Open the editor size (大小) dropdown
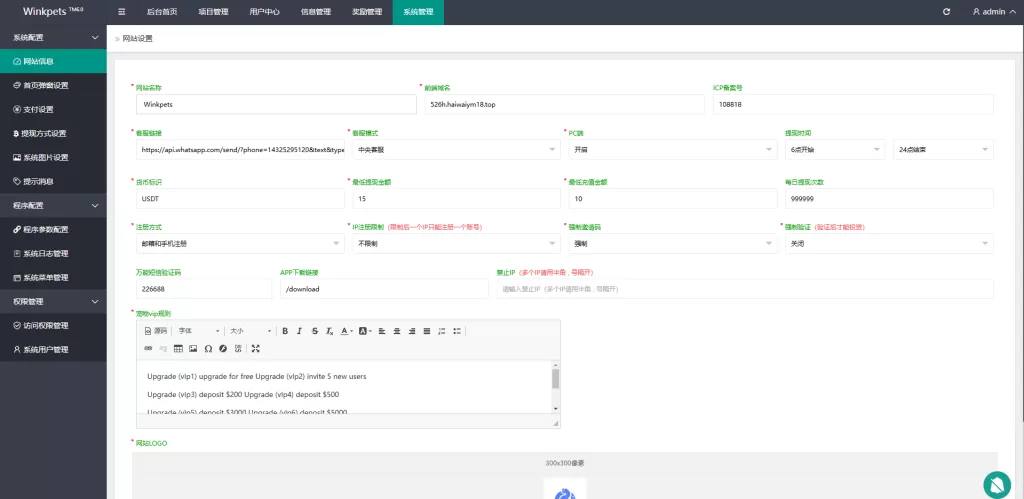This screenshot has height=499, width=1024. pyautogui.click(x=250, y=331)
